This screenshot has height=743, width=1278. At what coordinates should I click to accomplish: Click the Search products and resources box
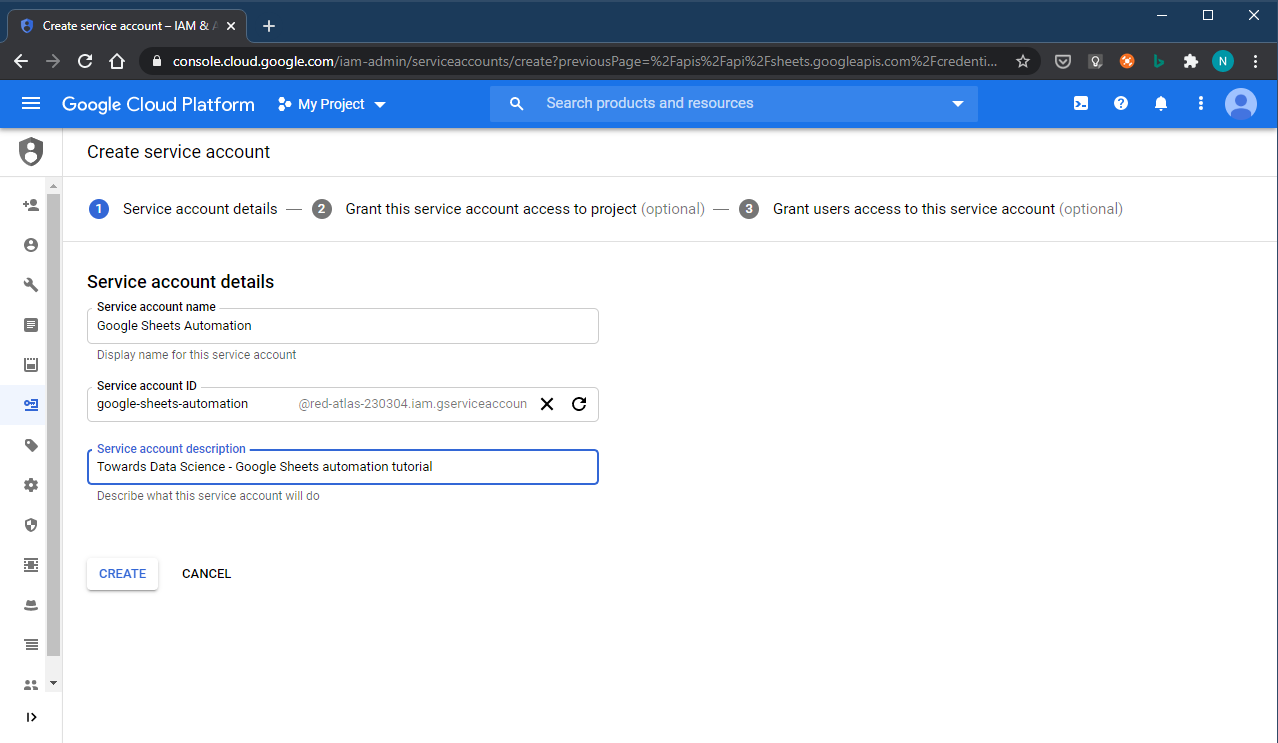point(734,104)
